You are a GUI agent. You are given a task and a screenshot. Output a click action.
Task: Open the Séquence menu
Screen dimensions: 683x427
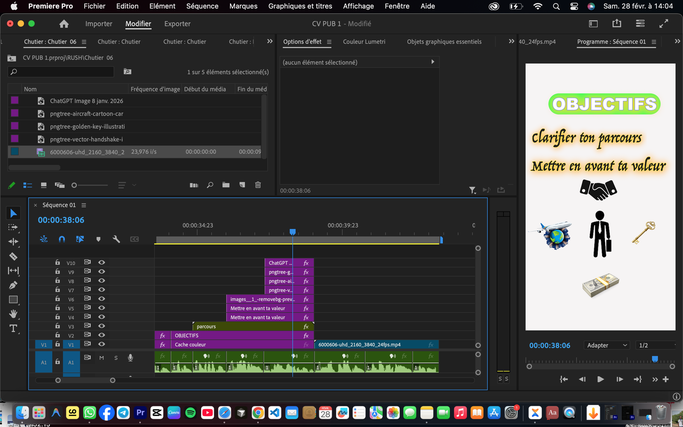(203, 6)
